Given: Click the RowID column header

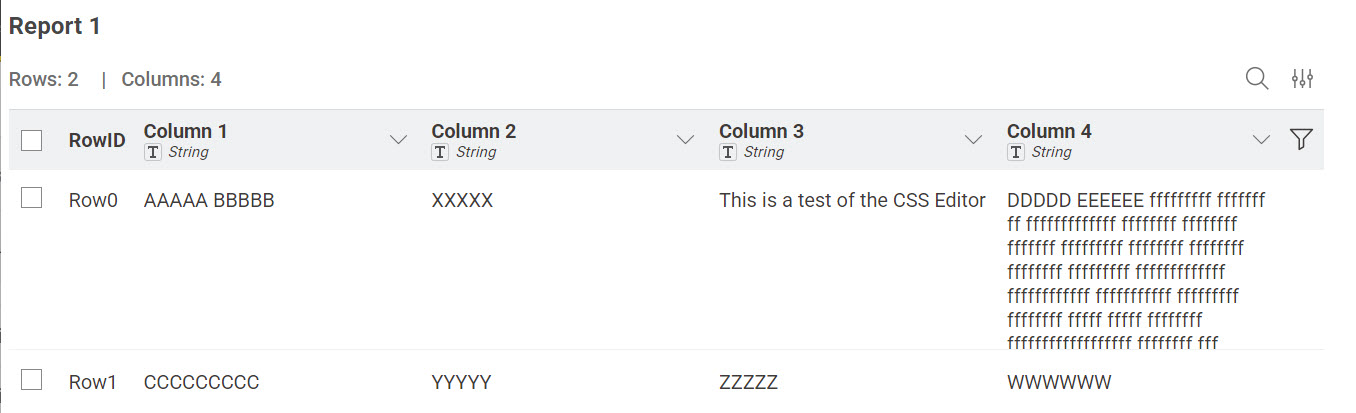Looking at the screenshot, I should (x=97, y=140).
